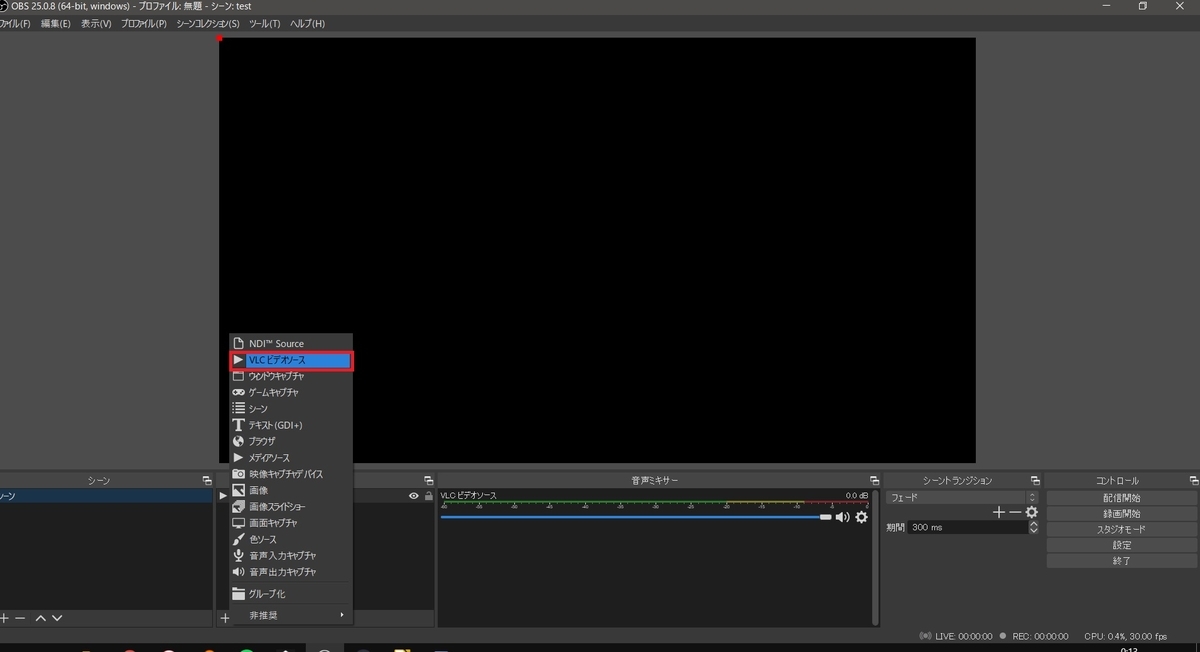
Task: Open the フェード transition dropdown
Action: pos(962,497)
